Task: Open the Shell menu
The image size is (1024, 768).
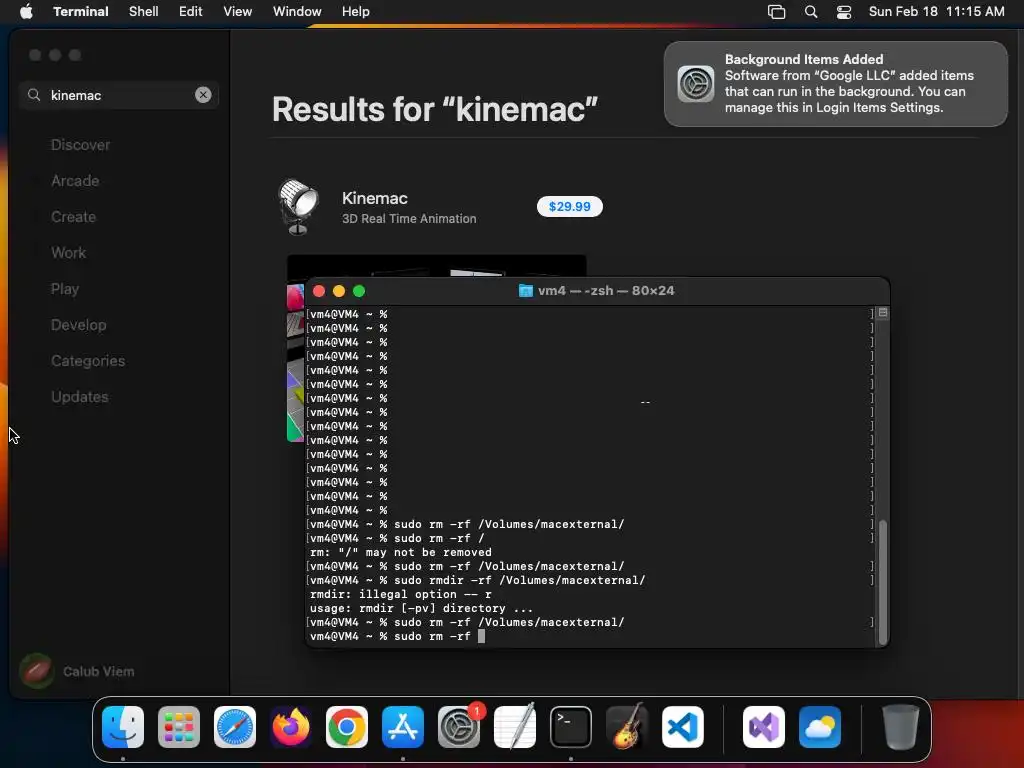Action: (x=144, y=12)
